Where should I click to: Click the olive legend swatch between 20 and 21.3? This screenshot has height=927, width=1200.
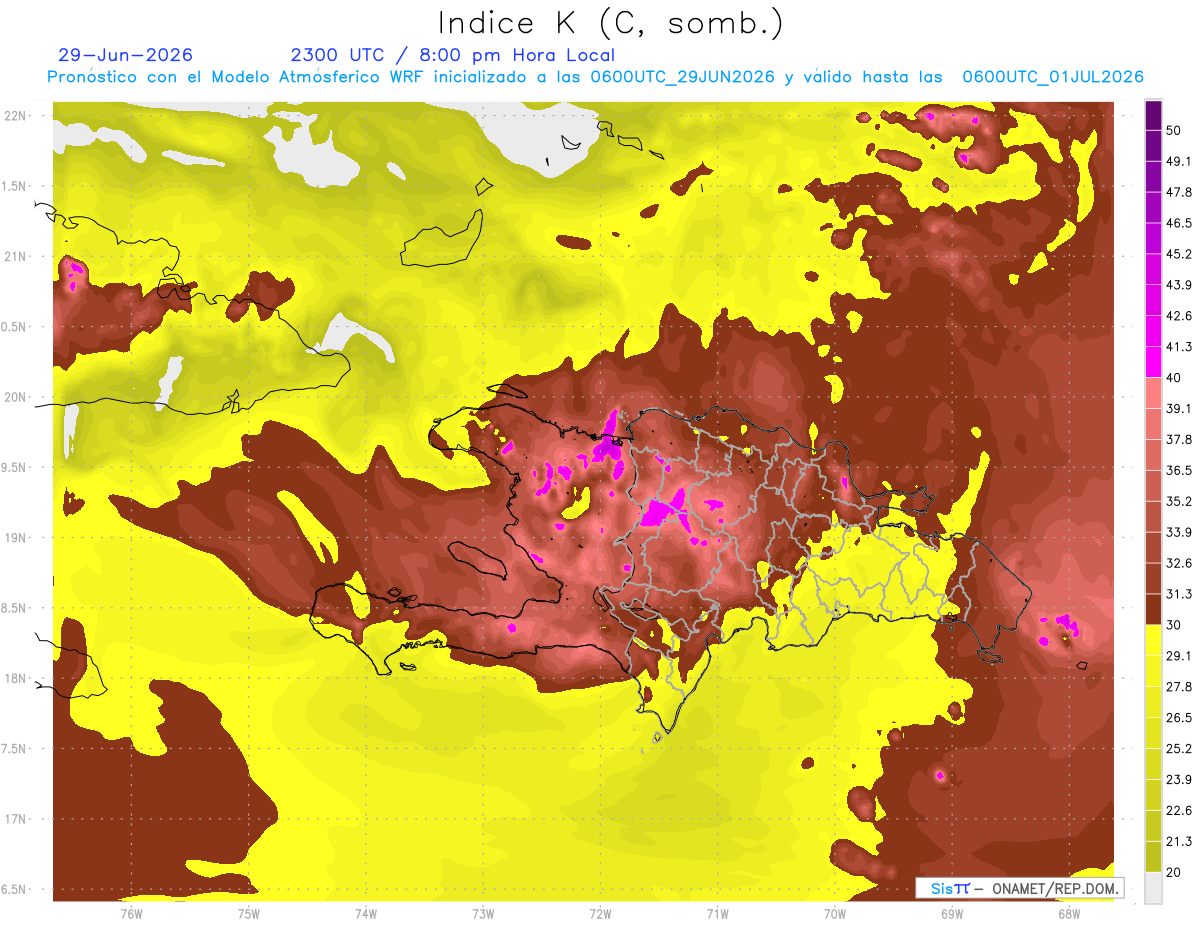[x=1153, y=856]
